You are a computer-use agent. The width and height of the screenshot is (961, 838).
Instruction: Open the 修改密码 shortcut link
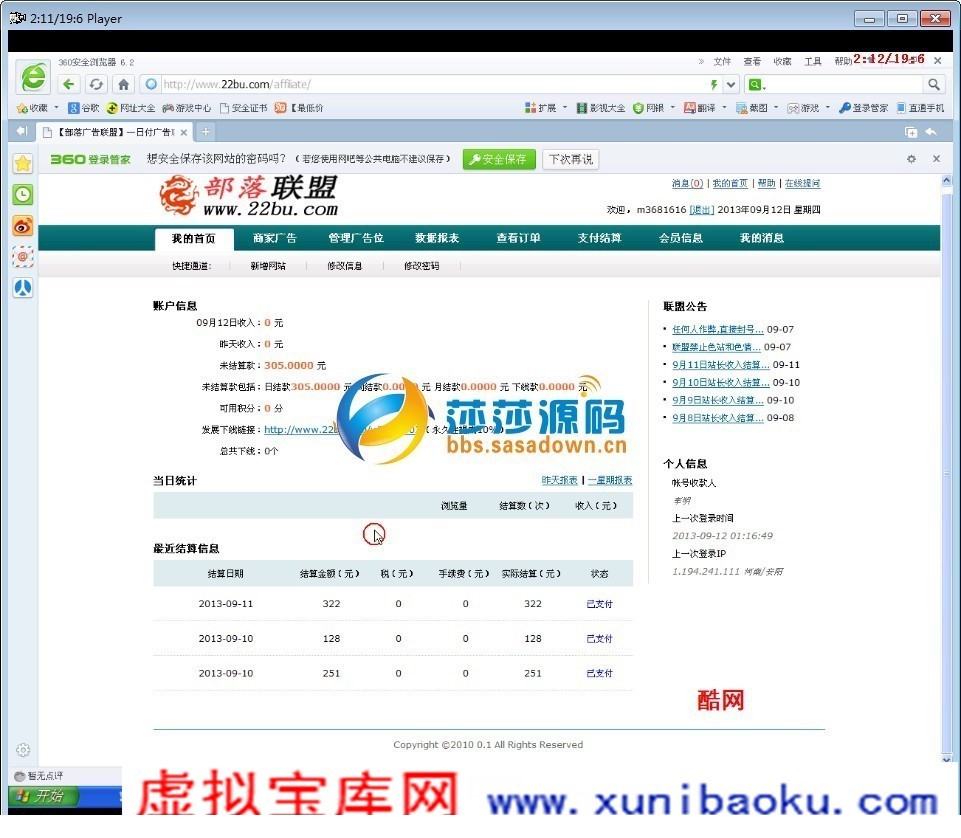tap(421, 265)
